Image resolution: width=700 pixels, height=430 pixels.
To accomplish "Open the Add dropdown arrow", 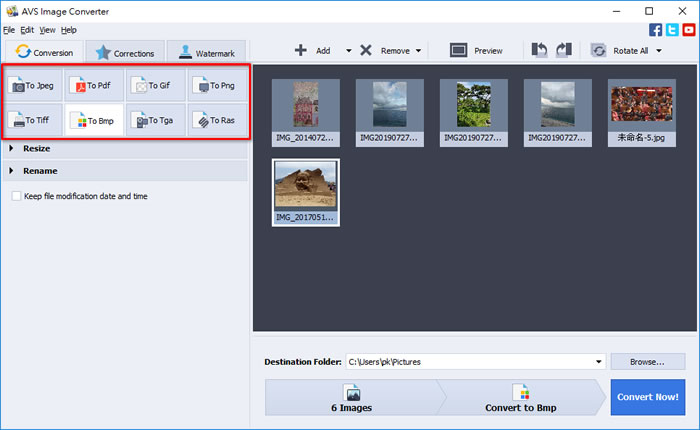I will [x=349, y=51].
